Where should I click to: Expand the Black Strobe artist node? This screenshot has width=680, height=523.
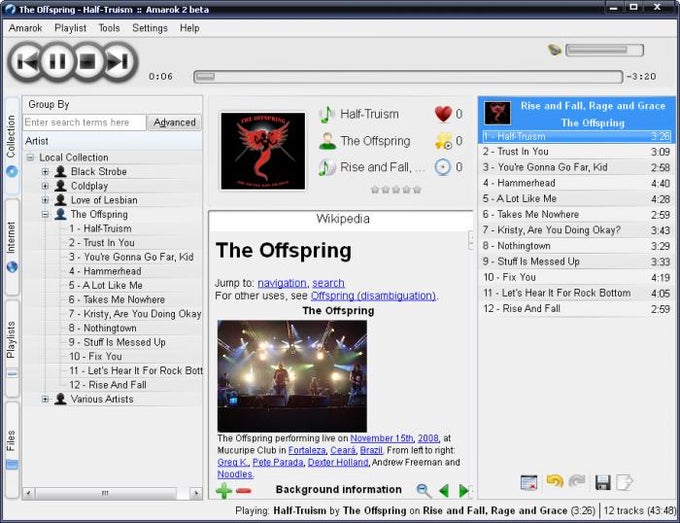[45, 172]
